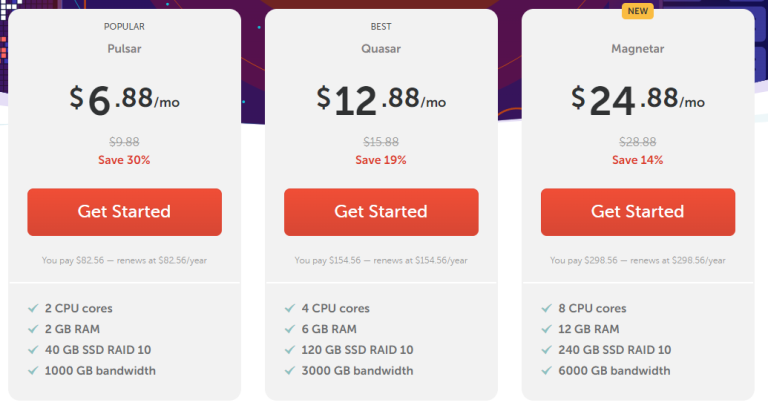Click checkmark beside 8 CPU cores

(547, 308)
